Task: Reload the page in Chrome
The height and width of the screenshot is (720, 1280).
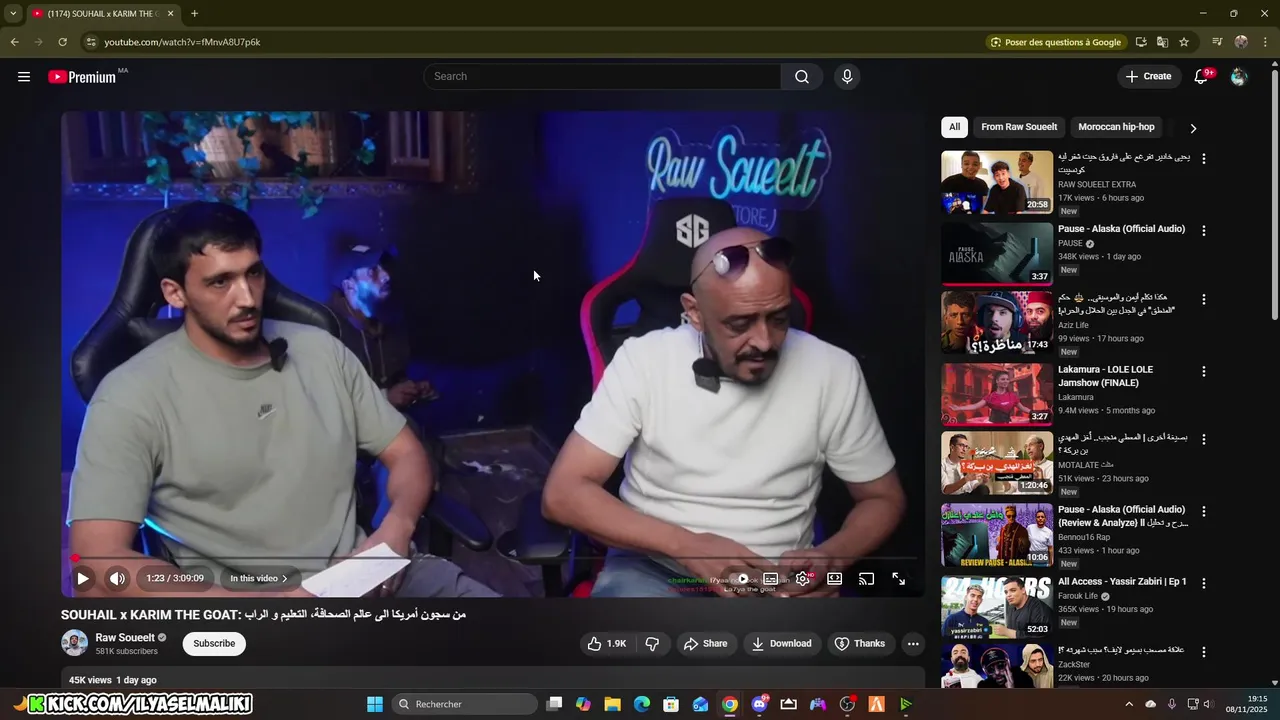Action: (x=62, y=42)
